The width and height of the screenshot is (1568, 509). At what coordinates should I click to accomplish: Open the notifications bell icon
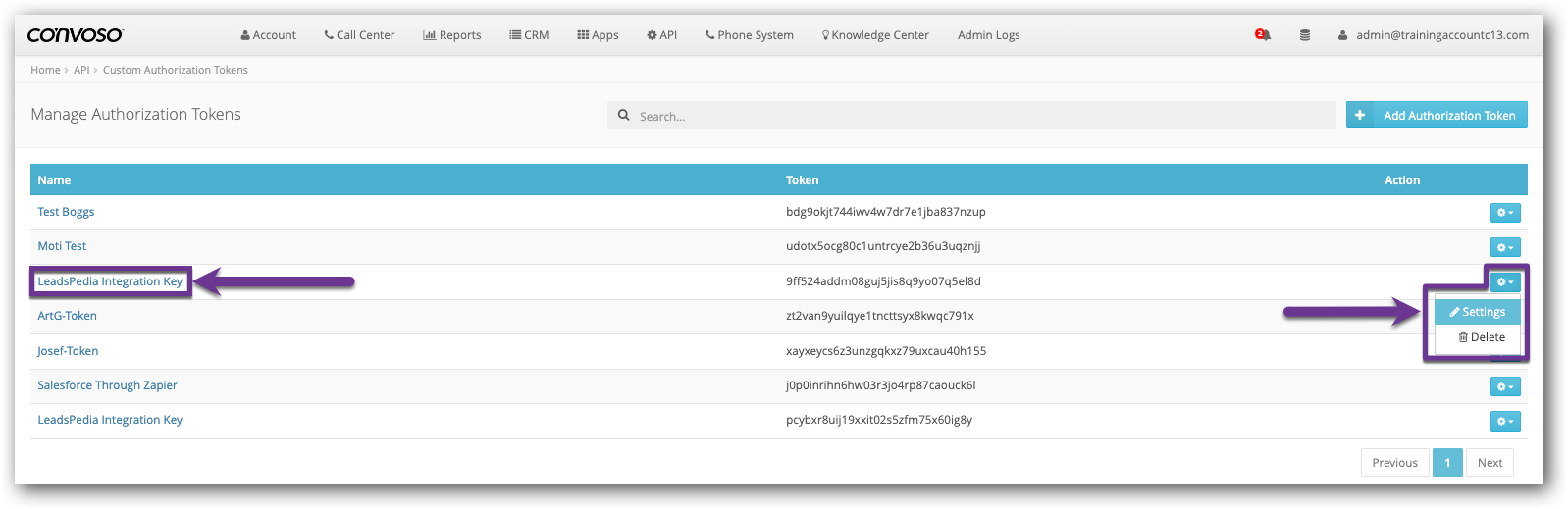(1264, 35)
